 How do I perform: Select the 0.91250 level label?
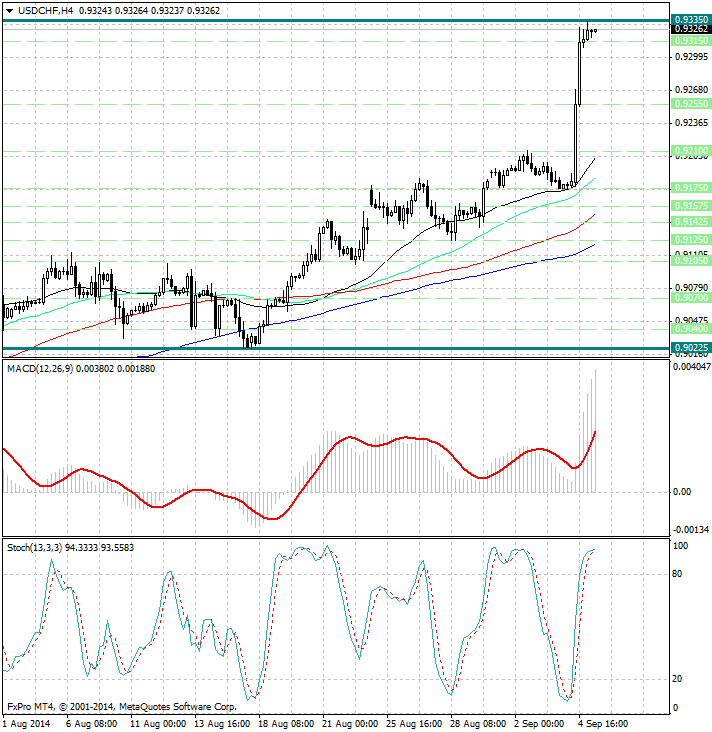[x=691, y=240]
